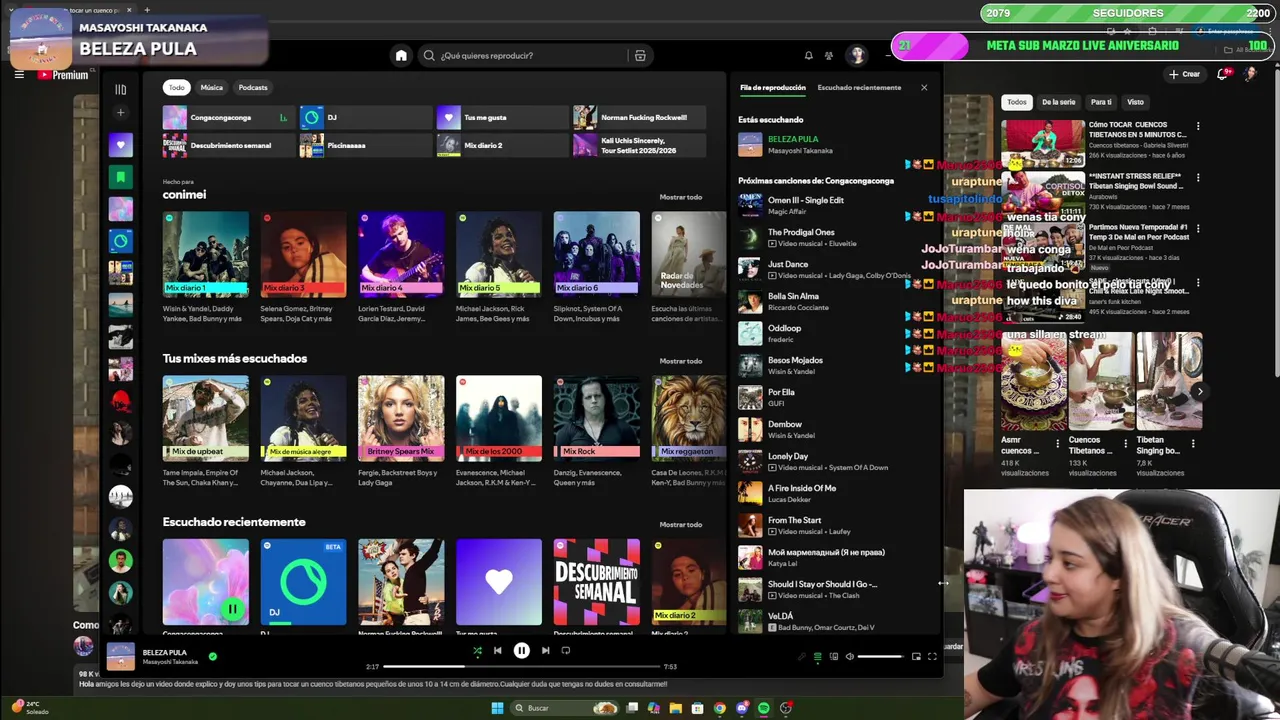Click Mostrar todo for Tus mixes más escuchados
The image size is (1280, 720).
(x=681, y=361)
